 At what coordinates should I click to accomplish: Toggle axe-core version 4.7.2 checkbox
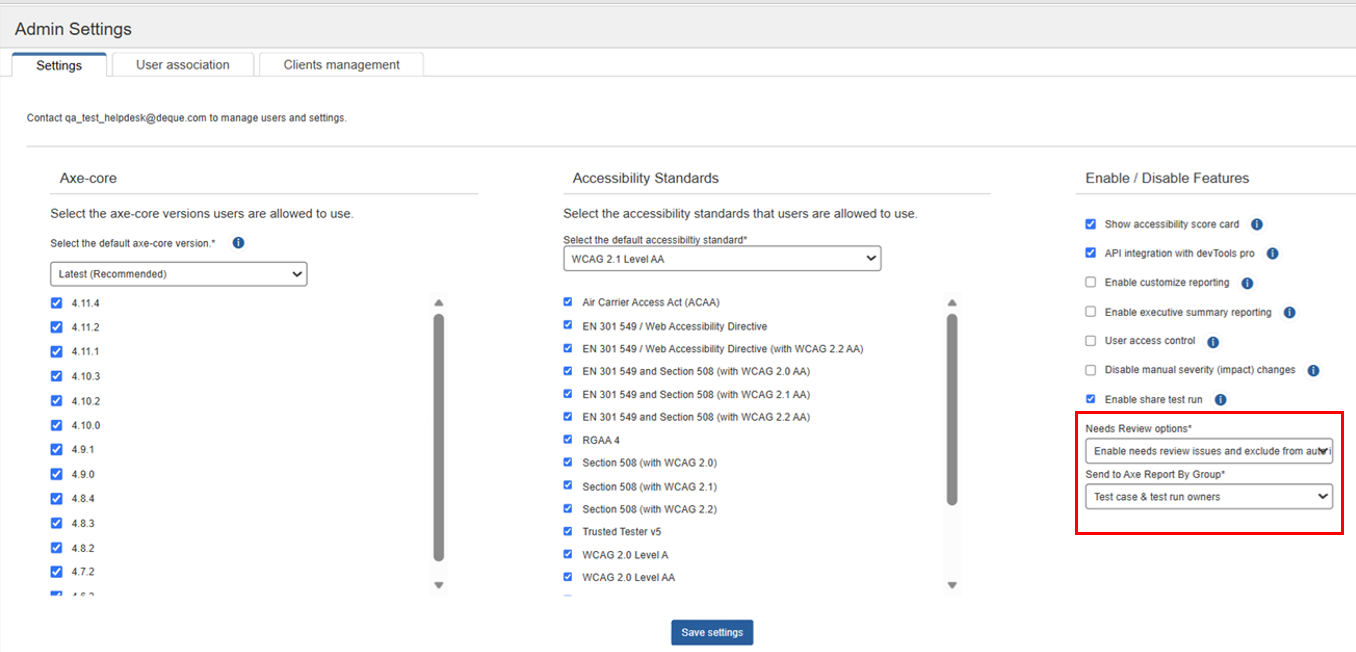(57, 572)
